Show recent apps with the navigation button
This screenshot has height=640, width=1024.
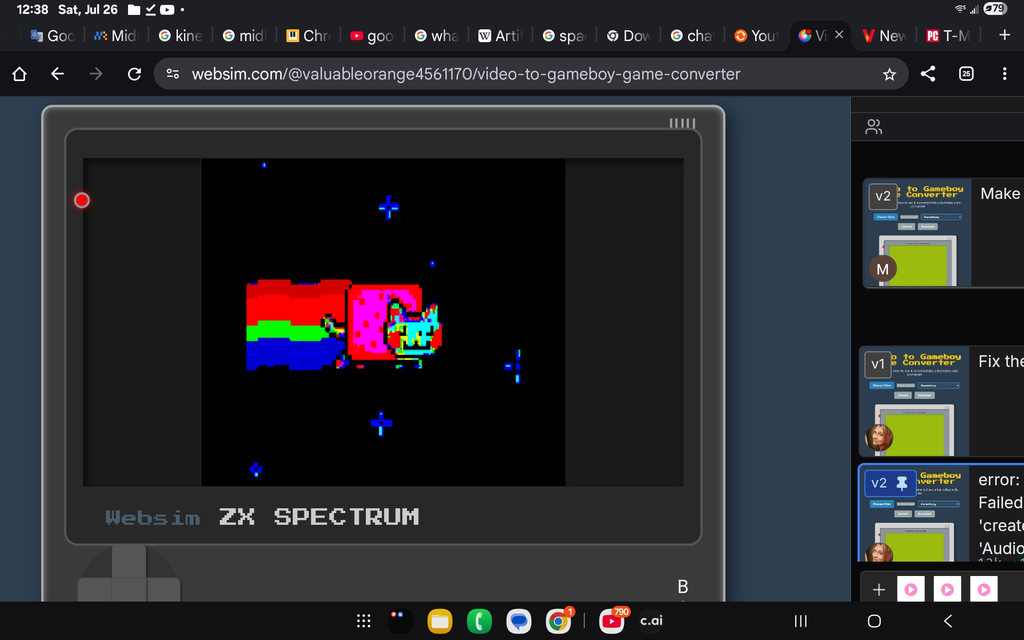801,621
